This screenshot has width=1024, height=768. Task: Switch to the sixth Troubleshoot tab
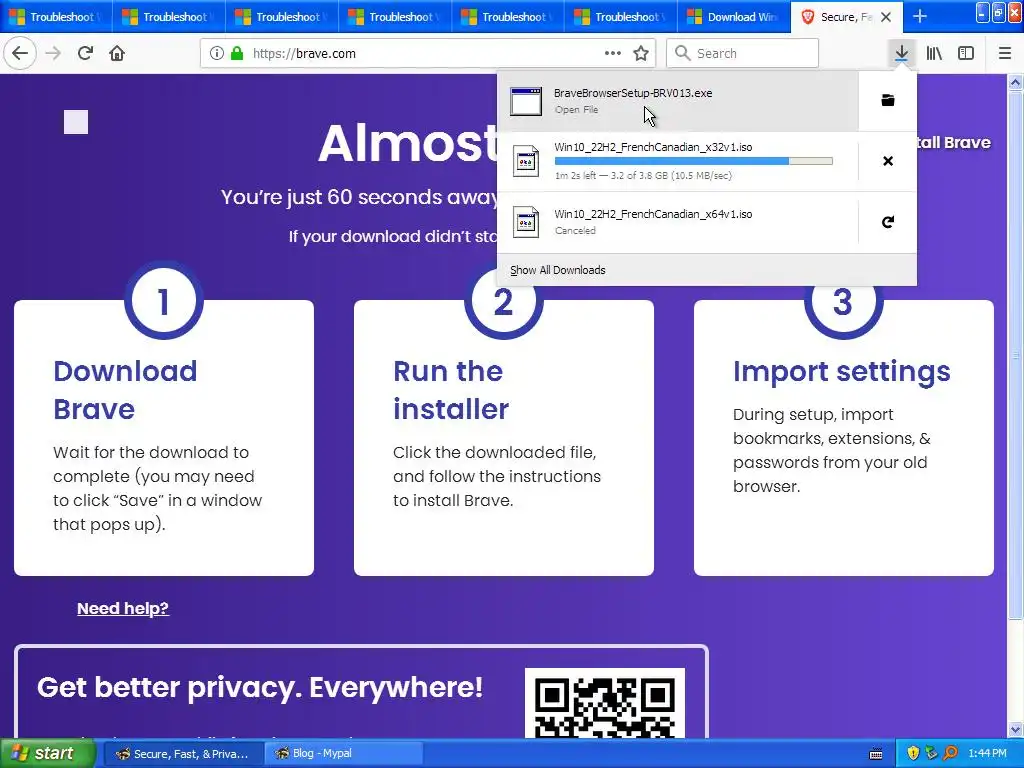pos(621,17)
